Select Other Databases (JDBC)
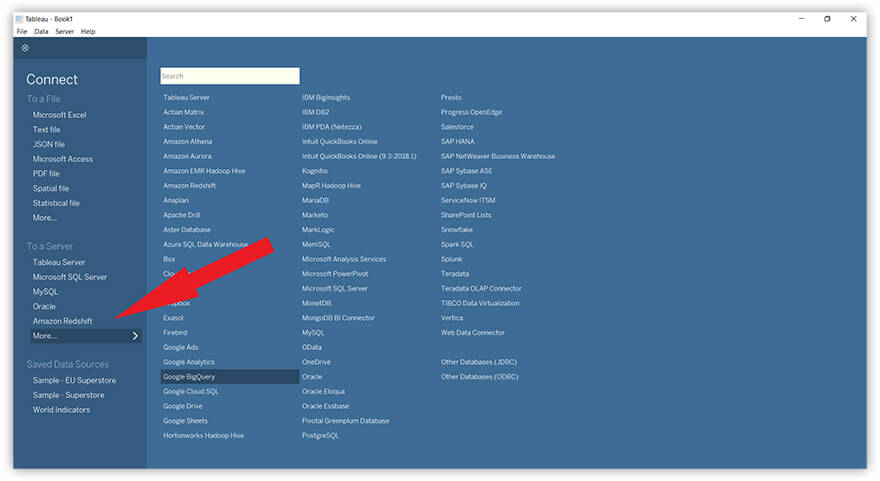Screen dimensions: 880x481 (x=479, y=362)
